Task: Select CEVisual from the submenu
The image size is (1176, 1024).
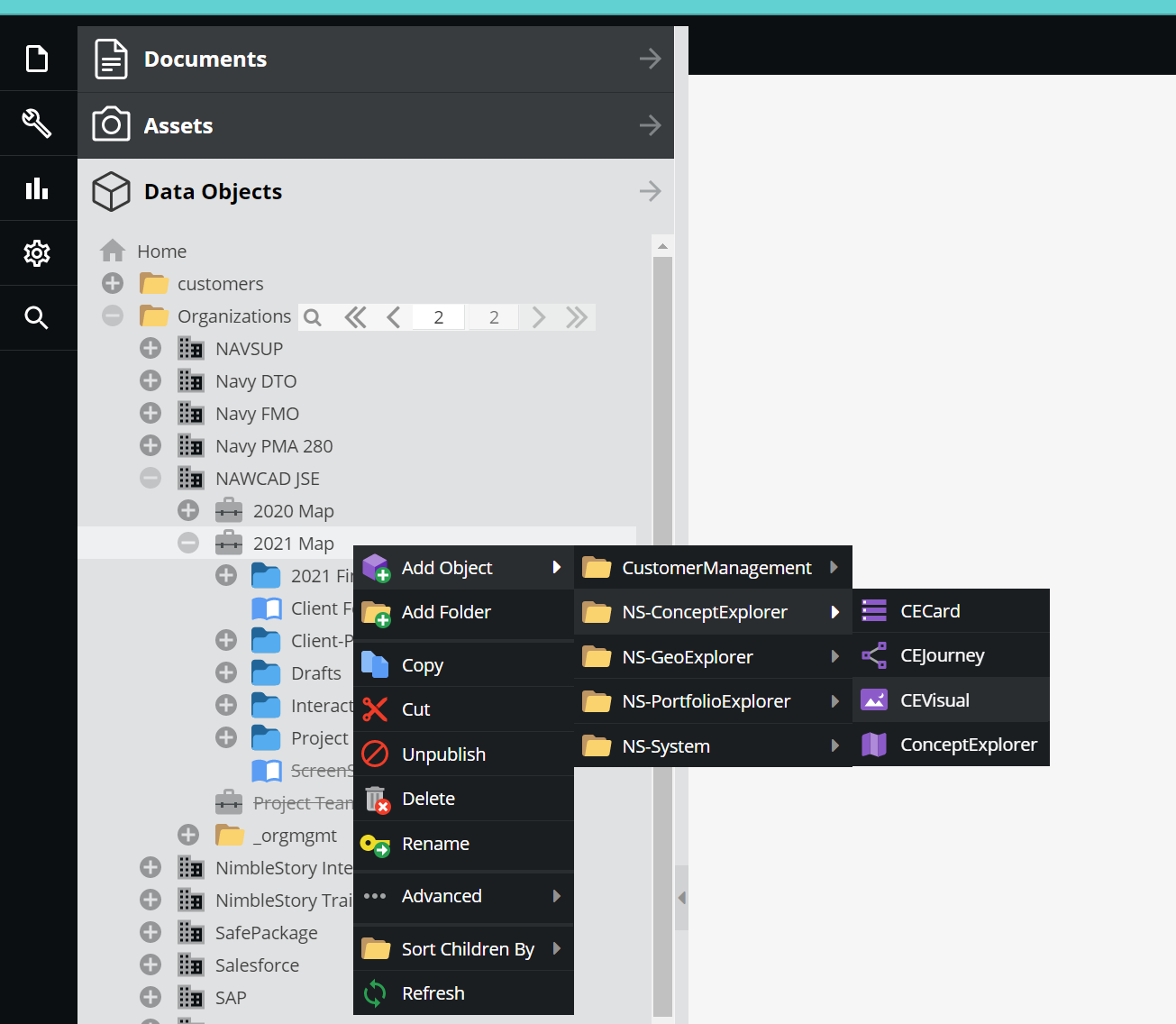Action: 934,700
